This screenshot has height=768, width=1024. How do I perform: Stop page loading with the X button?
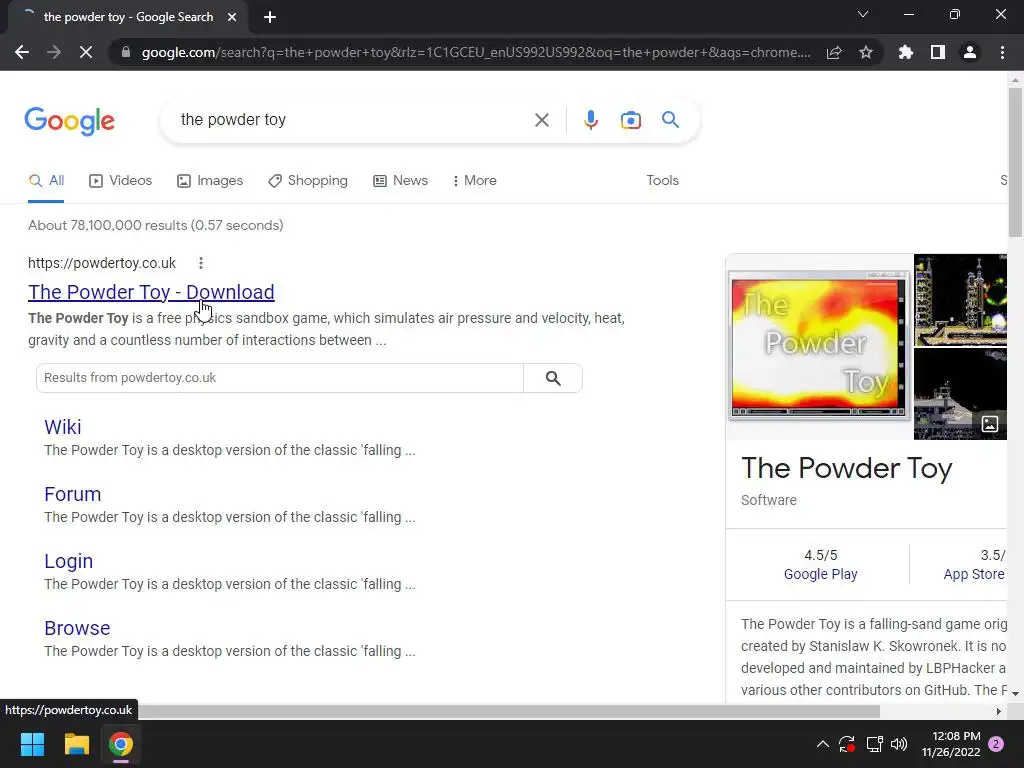[86, 52]
